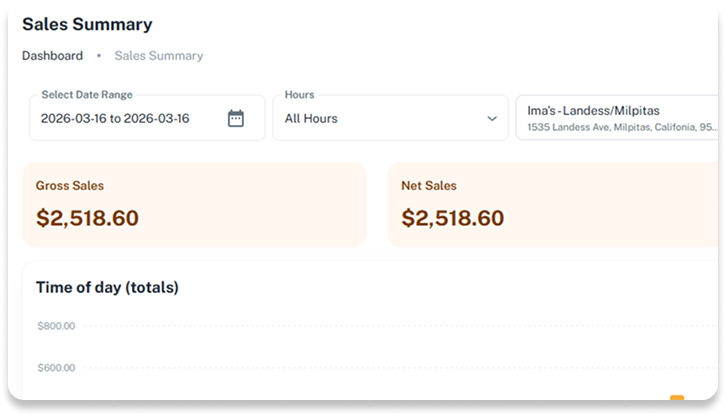Click the Gross Sales card label
The height and width of the screenshot is (416, 726).
[x=70, y=185]
